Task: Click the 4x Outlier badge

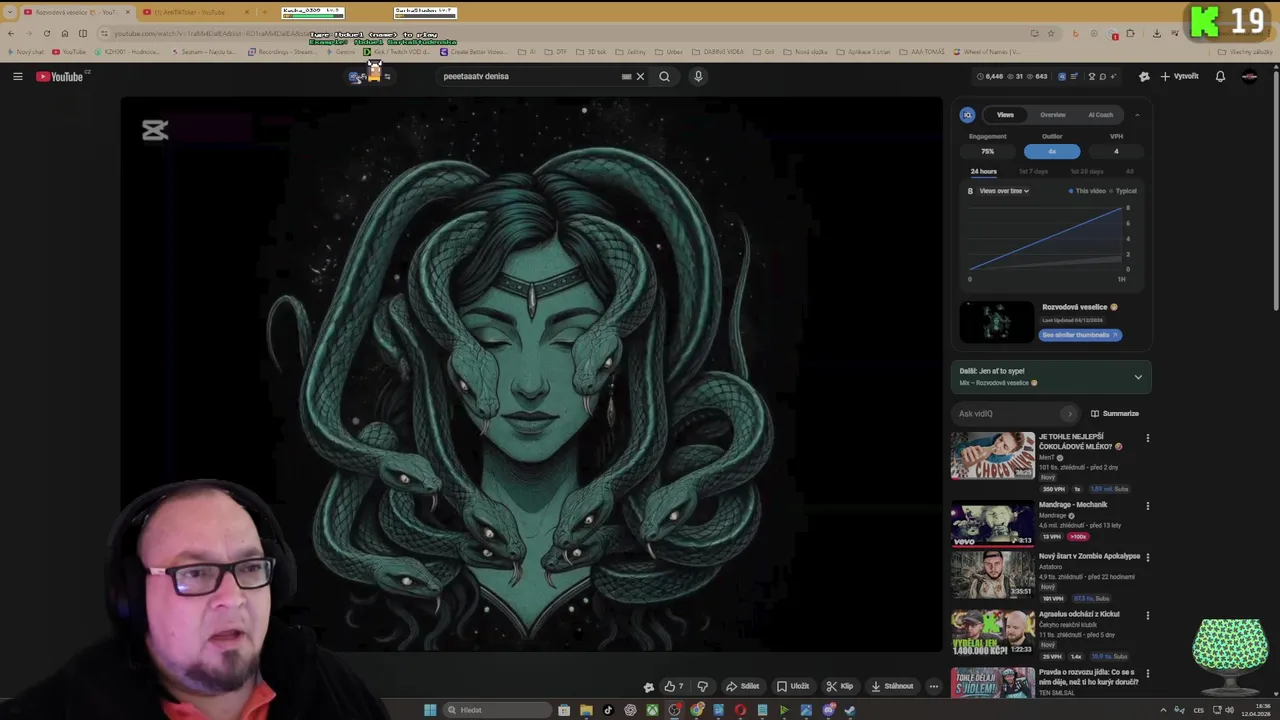Action: click(x=1052, y=151)
